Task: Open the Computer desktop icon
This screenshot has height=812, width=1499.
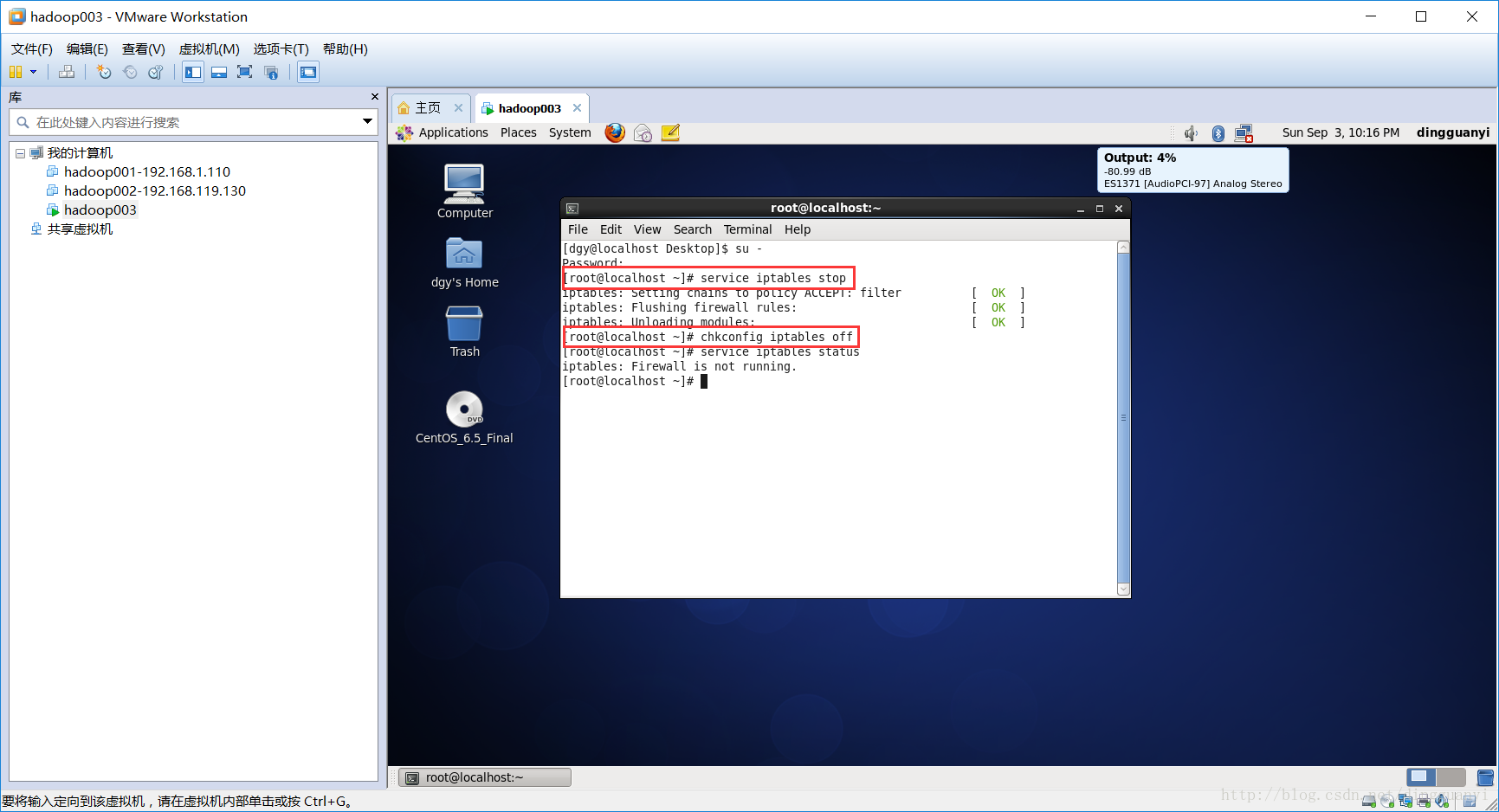Action: (465, 191)
